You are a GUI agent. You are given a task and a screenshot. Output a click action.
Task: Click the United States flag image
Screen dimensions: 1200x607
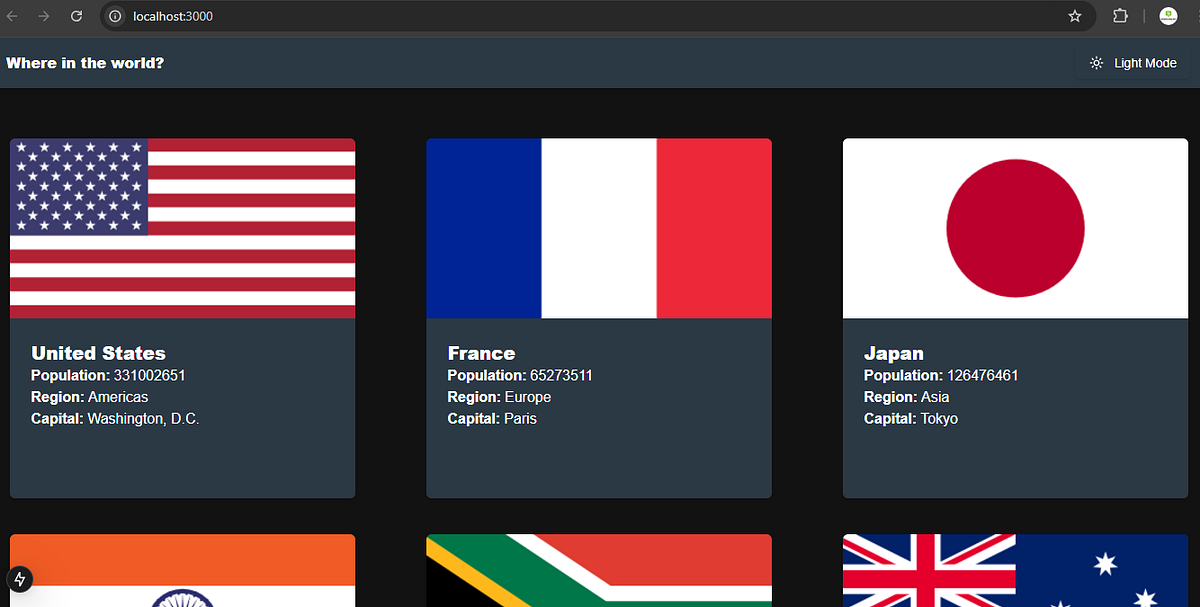coord(182,228)
